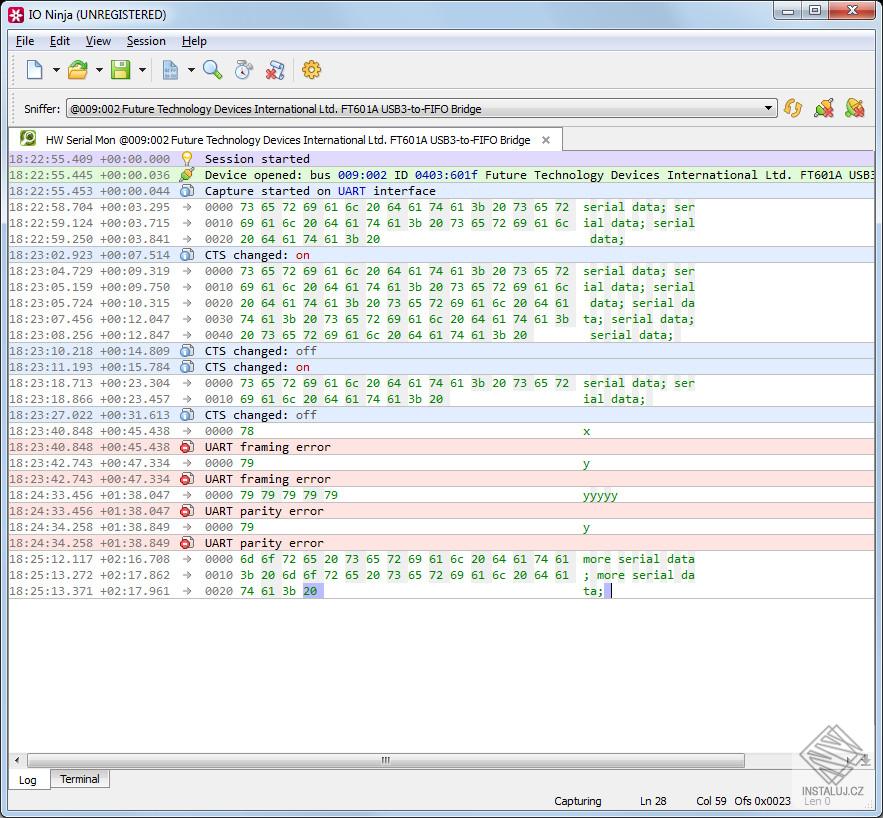Click the rightmost plug icon with red X
The image size is (883, 818).
coord(854,108)
